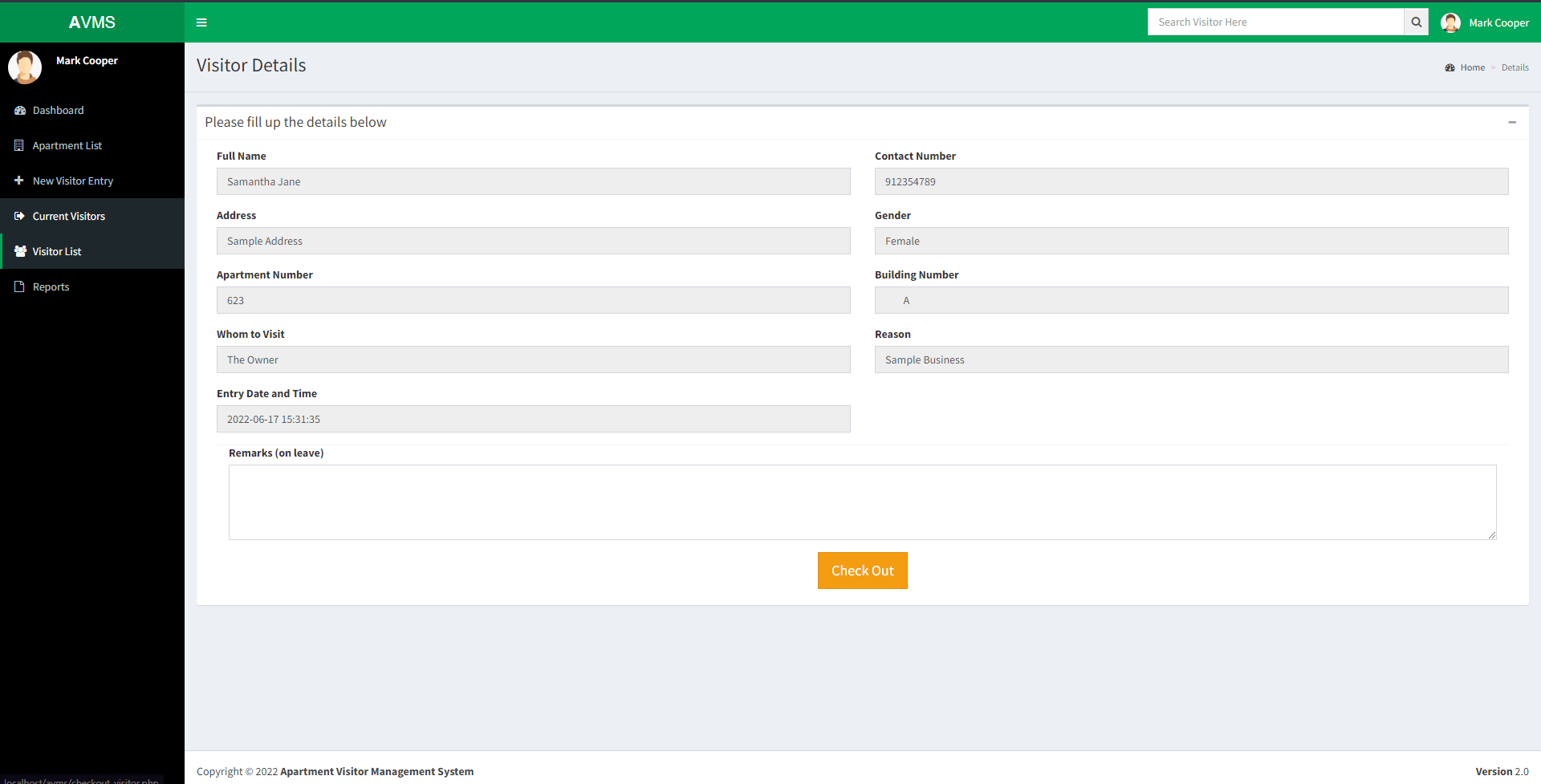Open the Dashboard from the sidebar
1541x784 pixels.
pos(19,110)
